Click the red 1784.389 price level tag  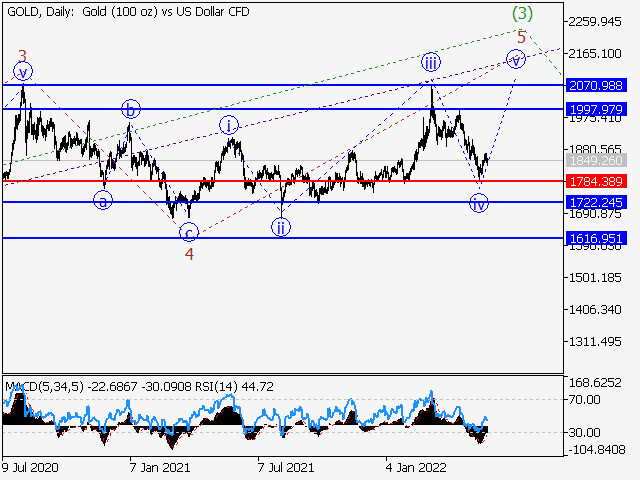coord(596,181)
